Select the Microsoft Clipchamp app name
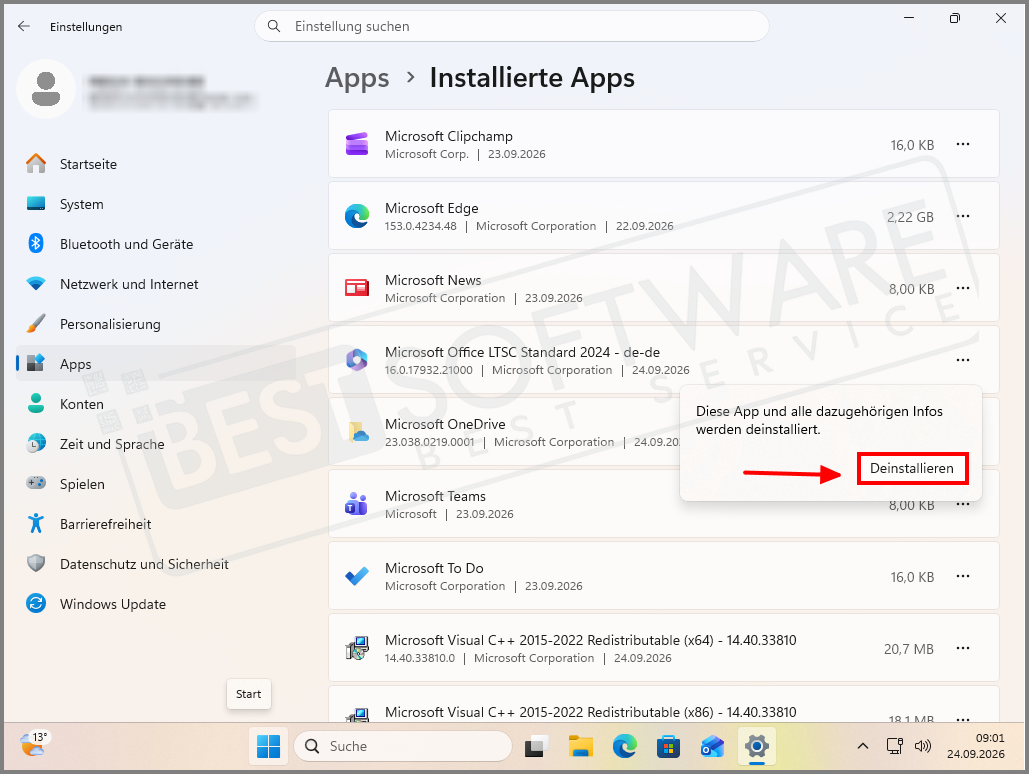1030x775 pixels. point(449,136)
